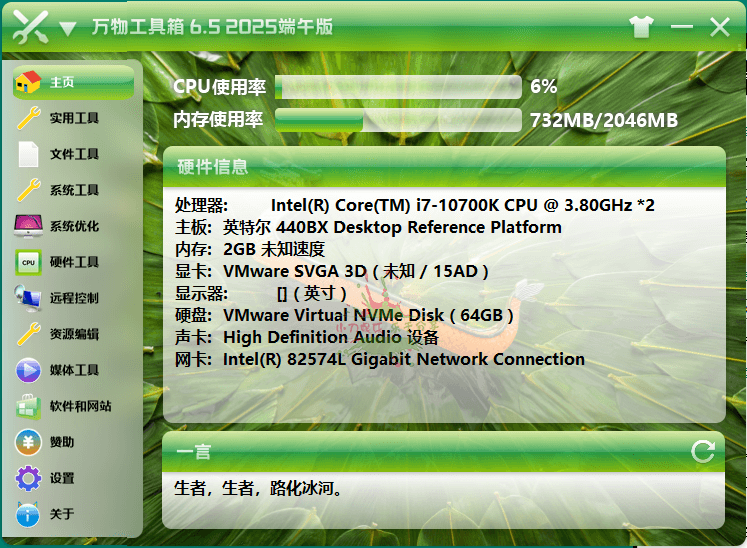Viewport: 747px width, 548px height.
Task: Open the skin theme shirt icon
Action: click(x=641, y=27)
